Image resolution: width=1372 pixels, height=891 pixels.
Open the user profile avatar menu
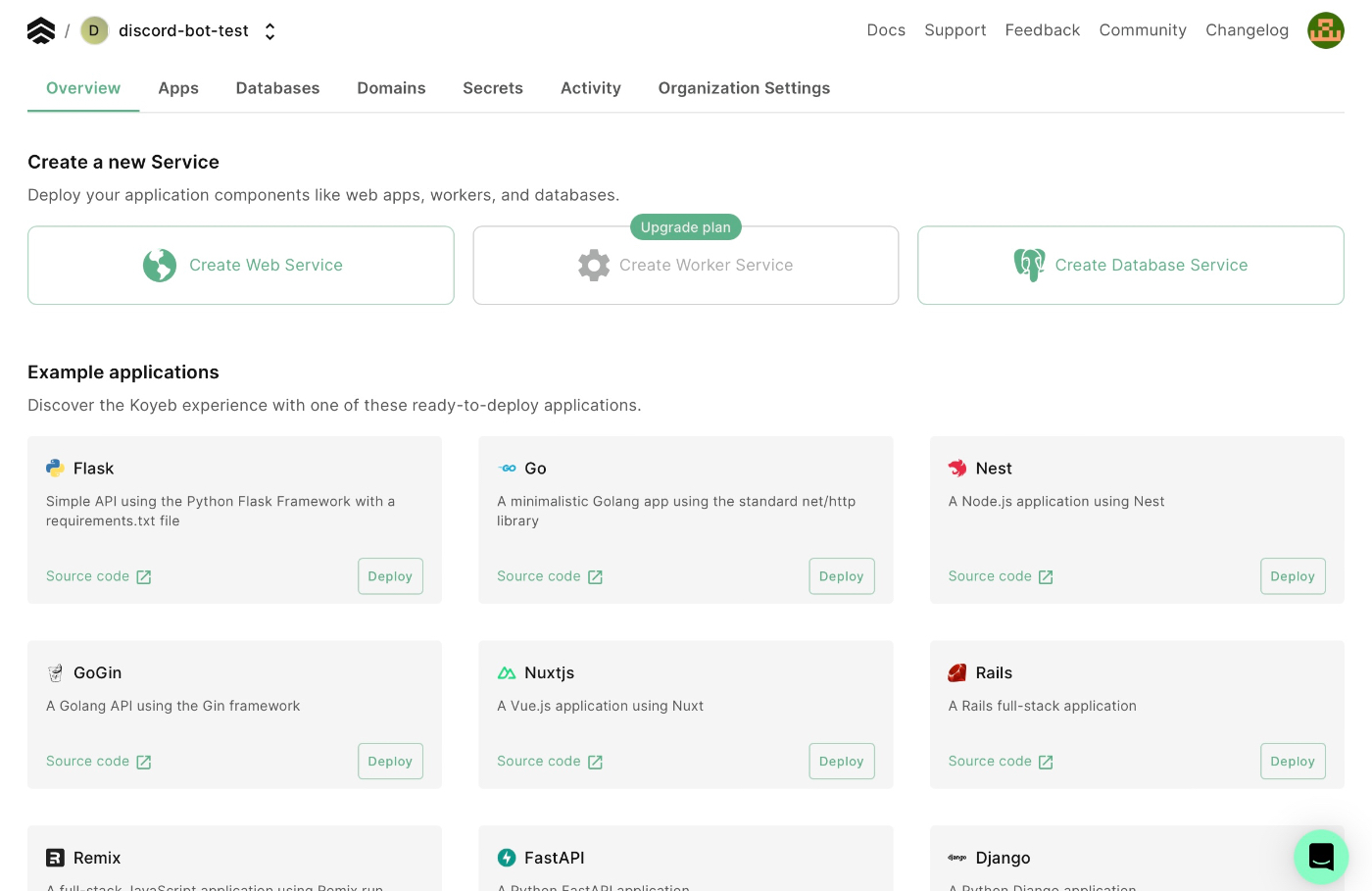coord(1325,30)
